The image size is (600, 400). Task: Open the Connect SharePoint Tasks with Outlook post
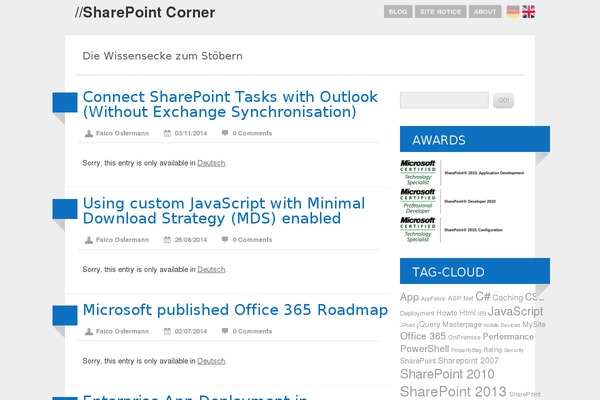point(230,104)
